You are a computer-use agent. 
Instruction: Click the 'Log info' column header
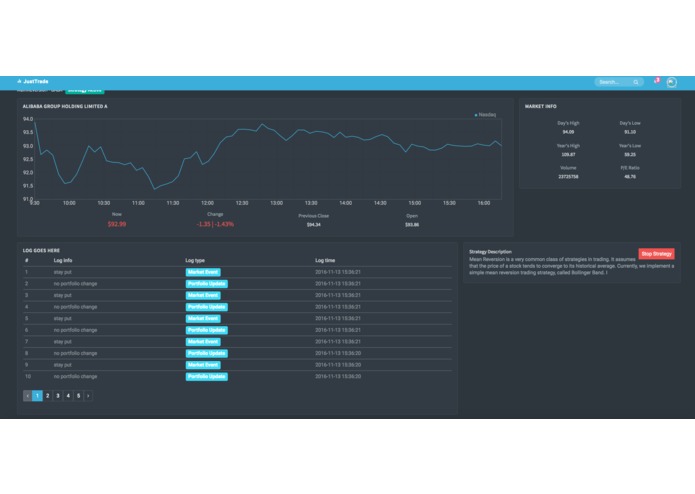[x=63, y=261]
